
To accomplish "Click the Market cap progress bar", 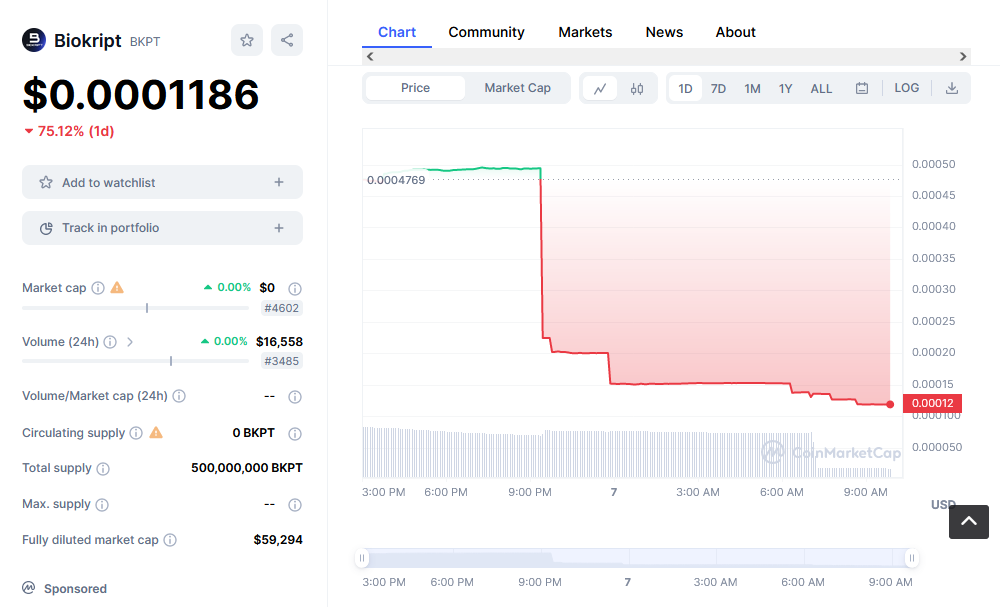I will tap(135, 308).
